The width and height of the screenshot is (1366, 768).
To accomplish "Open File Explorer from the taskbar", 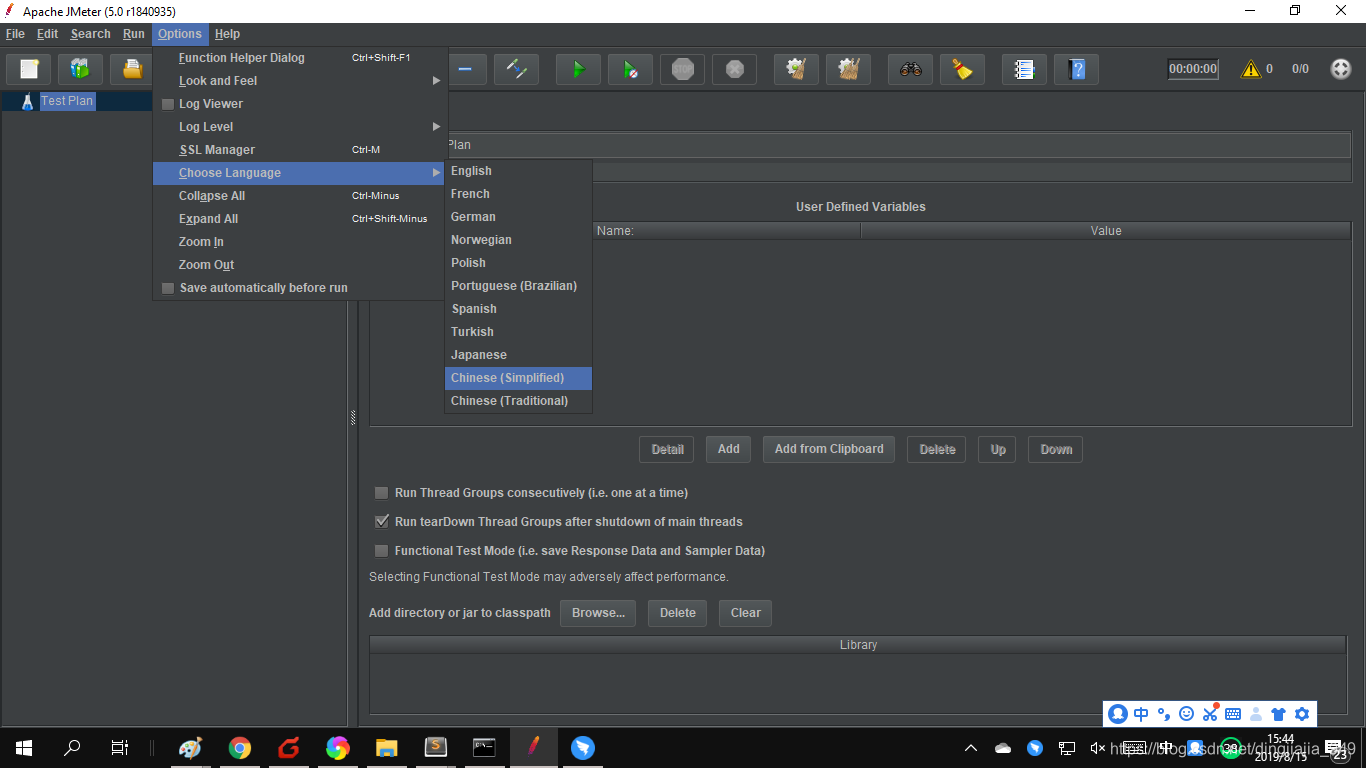I will pyautogui.click(x=386, y=747).
